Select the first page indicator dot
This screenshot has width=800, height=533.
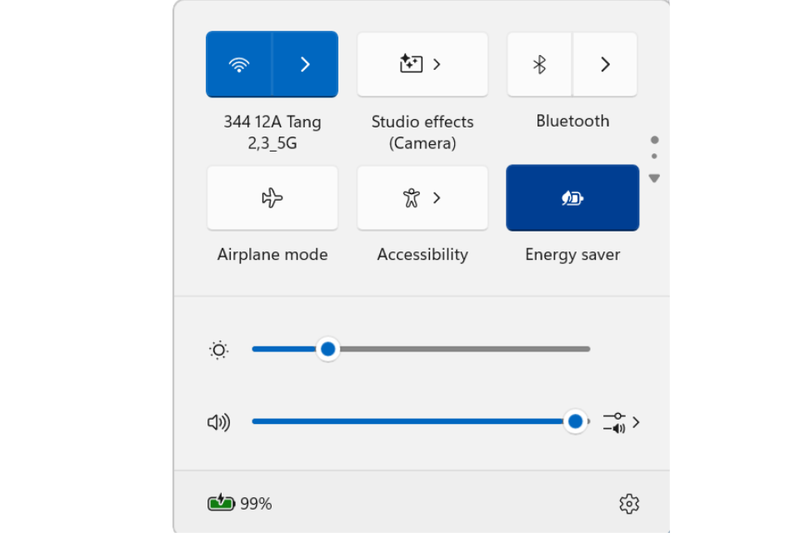655,140
